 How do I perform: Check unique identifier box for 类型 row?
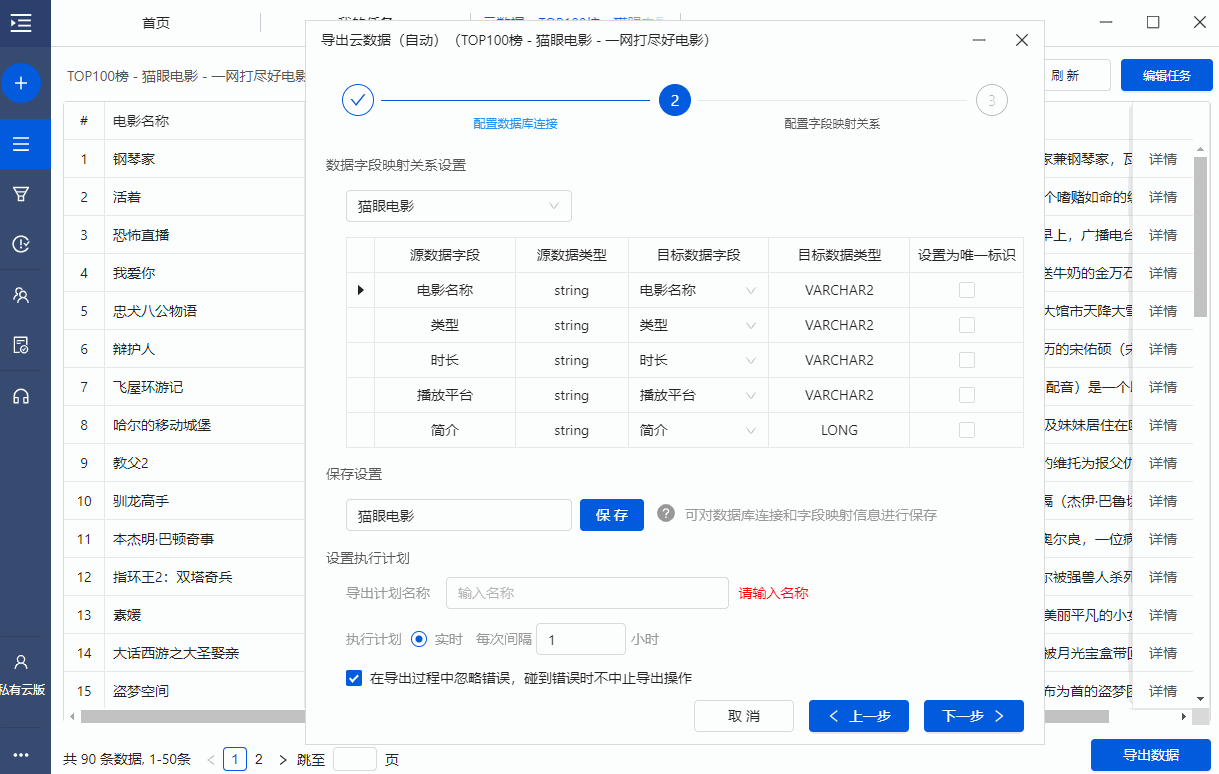point(967,325)
